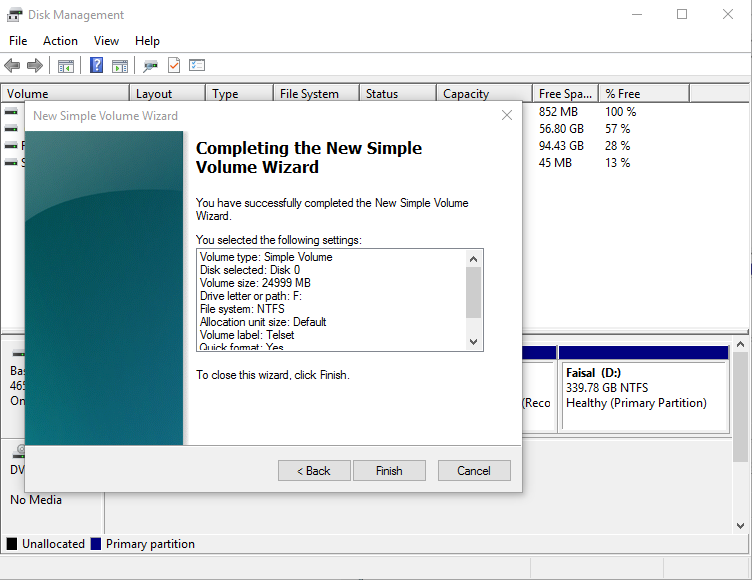Toggle the Show/Hide Action Pane icon

point(120,66)
